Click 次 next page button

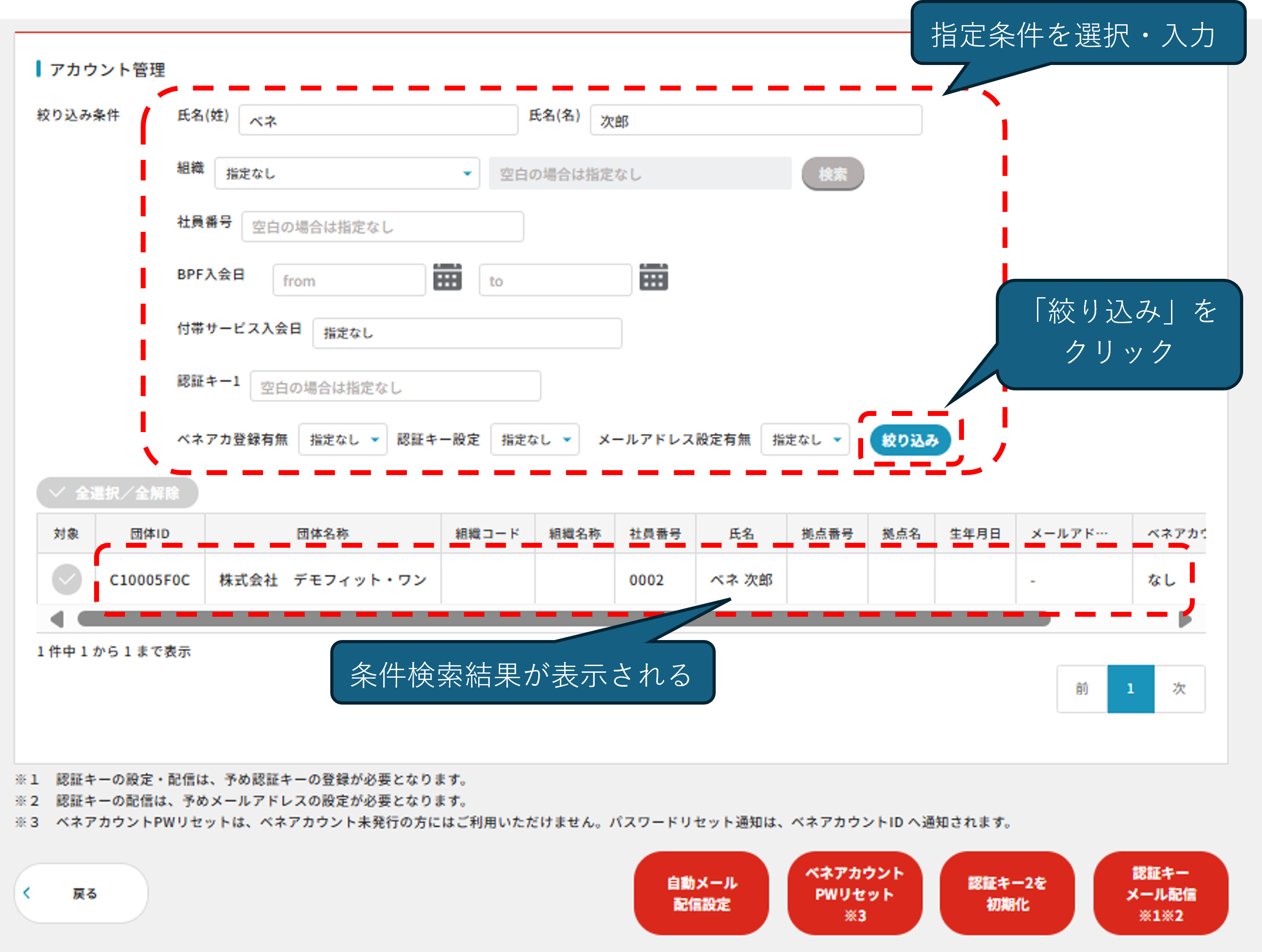click(x=1179, y=688)
